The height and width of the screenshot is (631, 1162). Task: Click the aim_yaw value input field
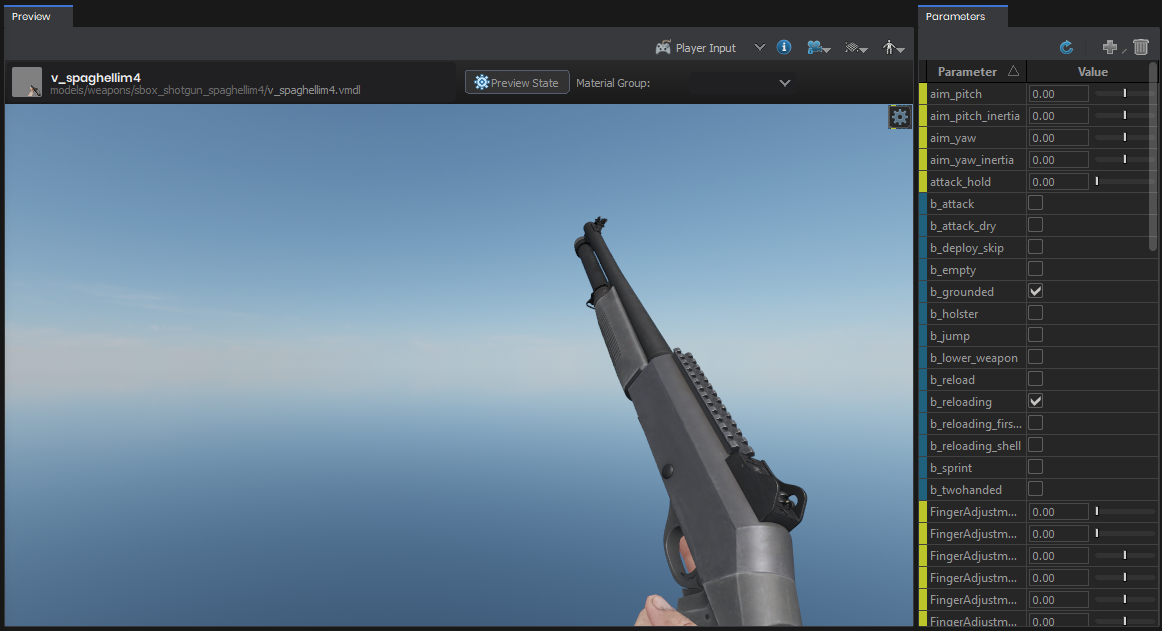[x=1058, y=138]
